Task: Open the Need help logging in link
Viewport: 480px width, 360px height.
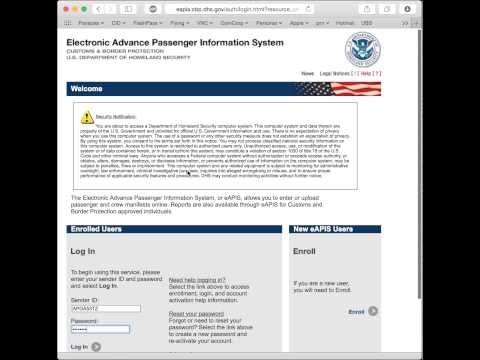Action: (x=197, y=280)
